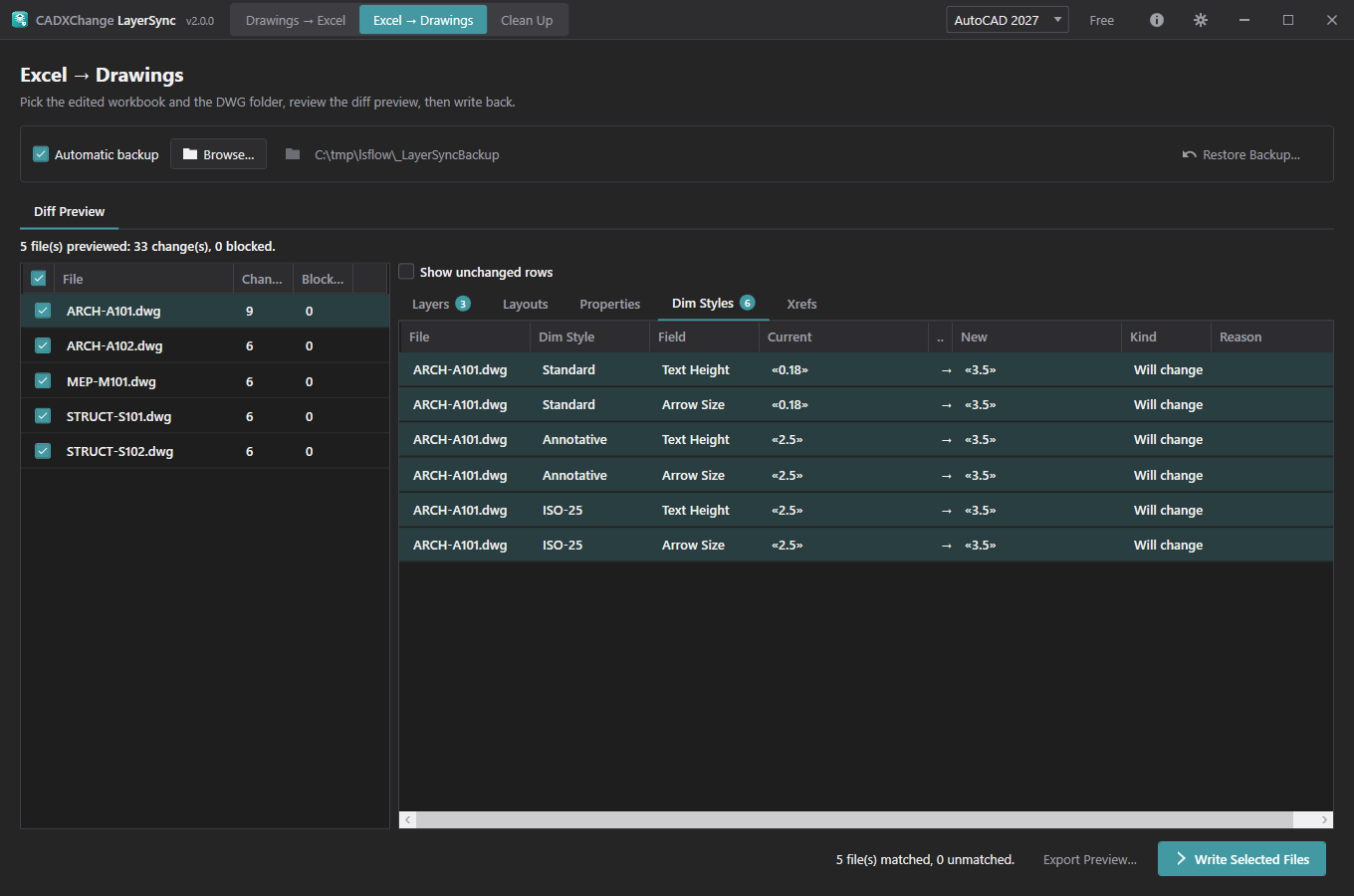The width and height of the screenshot is (1354, 896).
Task: Uncheck the ARCH-A101.dwg file checkbox
Action: (x=43, y=311)
